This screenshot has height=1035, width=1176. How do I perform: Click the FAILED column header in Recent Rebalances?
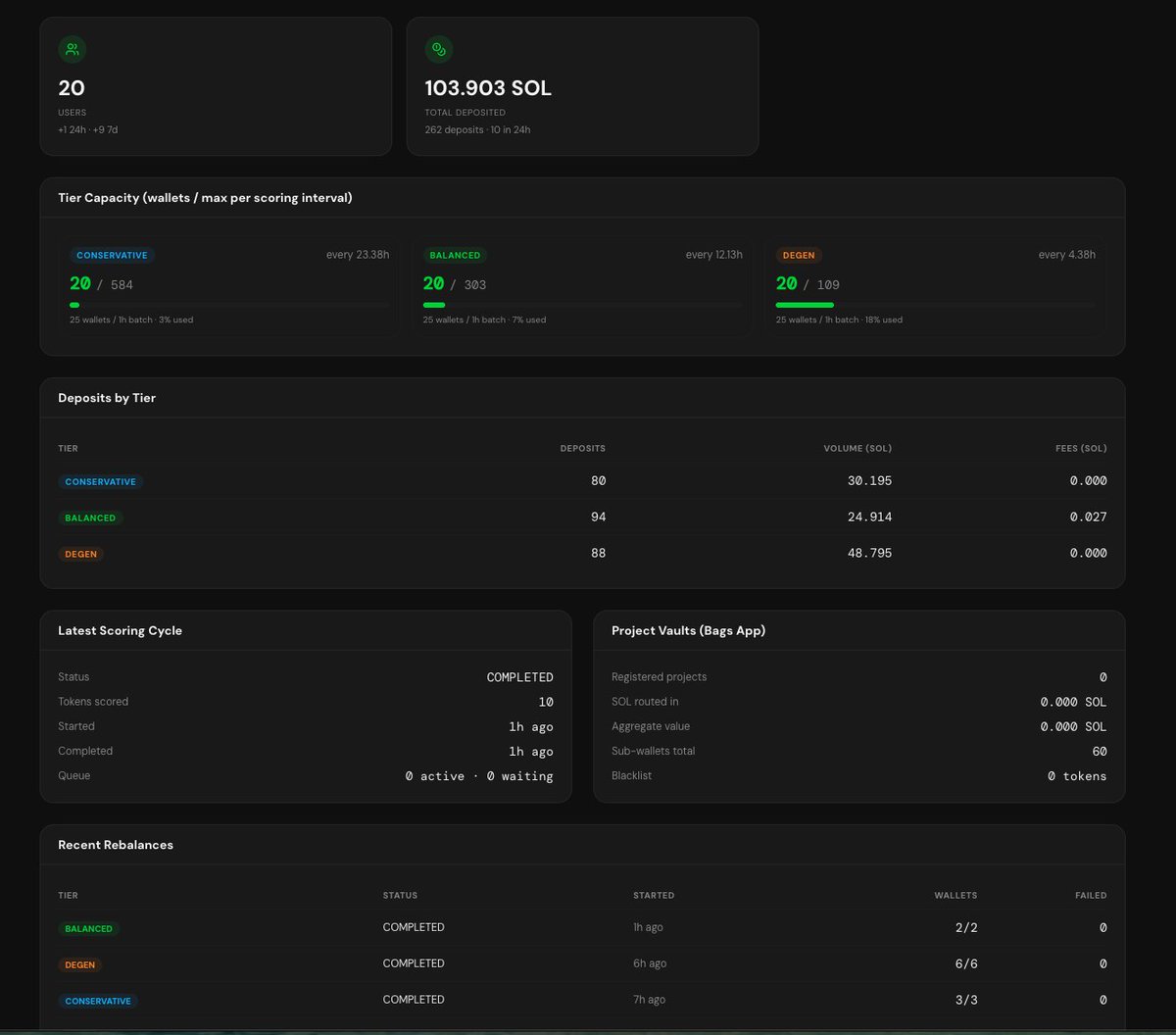[1091, 895]
